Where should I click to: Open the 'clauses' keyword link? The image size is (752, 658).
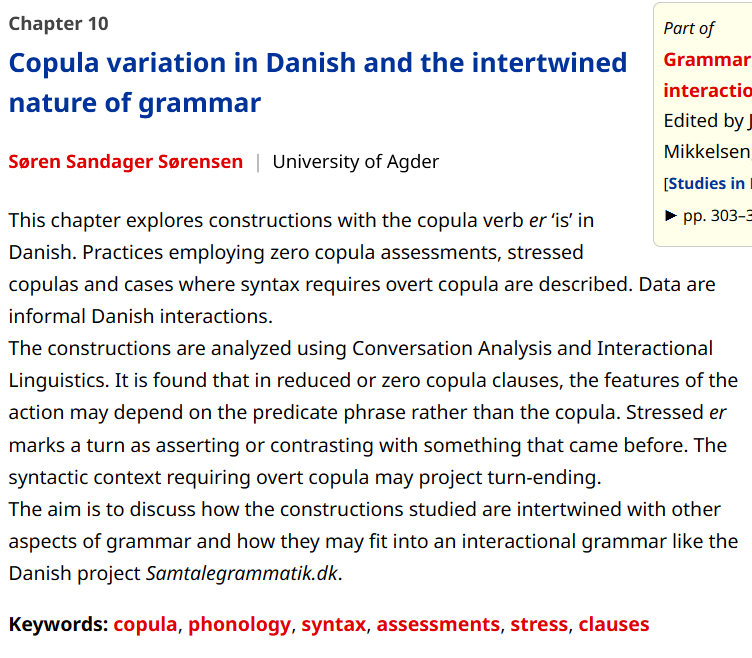613,625
